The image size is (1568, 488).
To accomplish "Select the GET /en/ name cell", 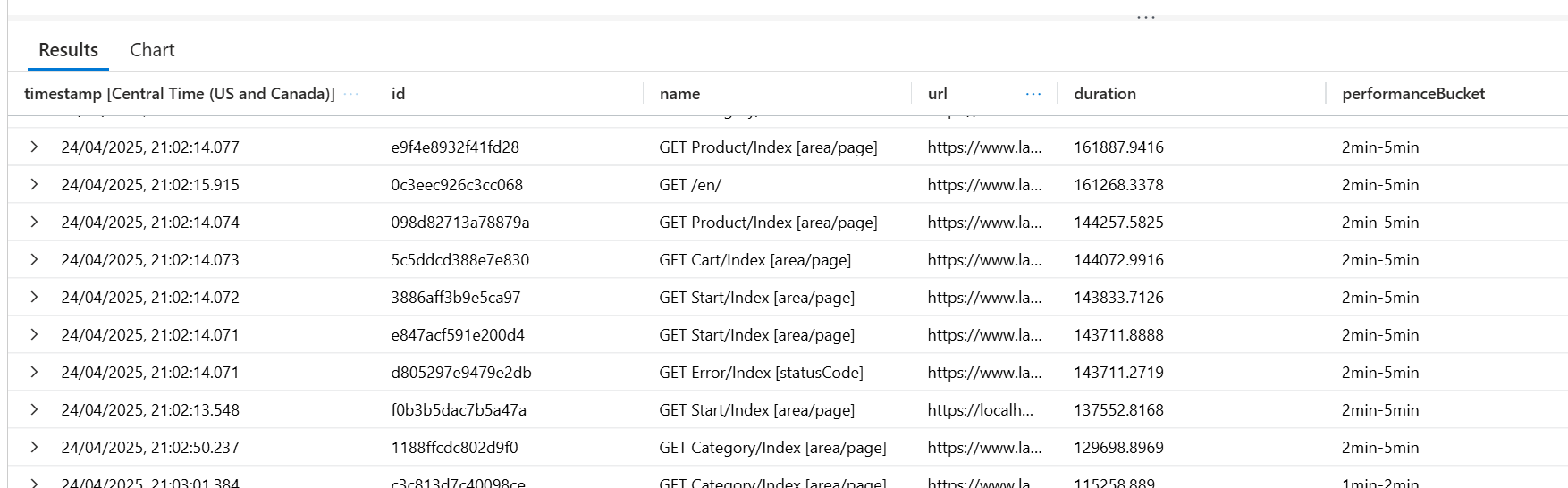I will [690, 185].
